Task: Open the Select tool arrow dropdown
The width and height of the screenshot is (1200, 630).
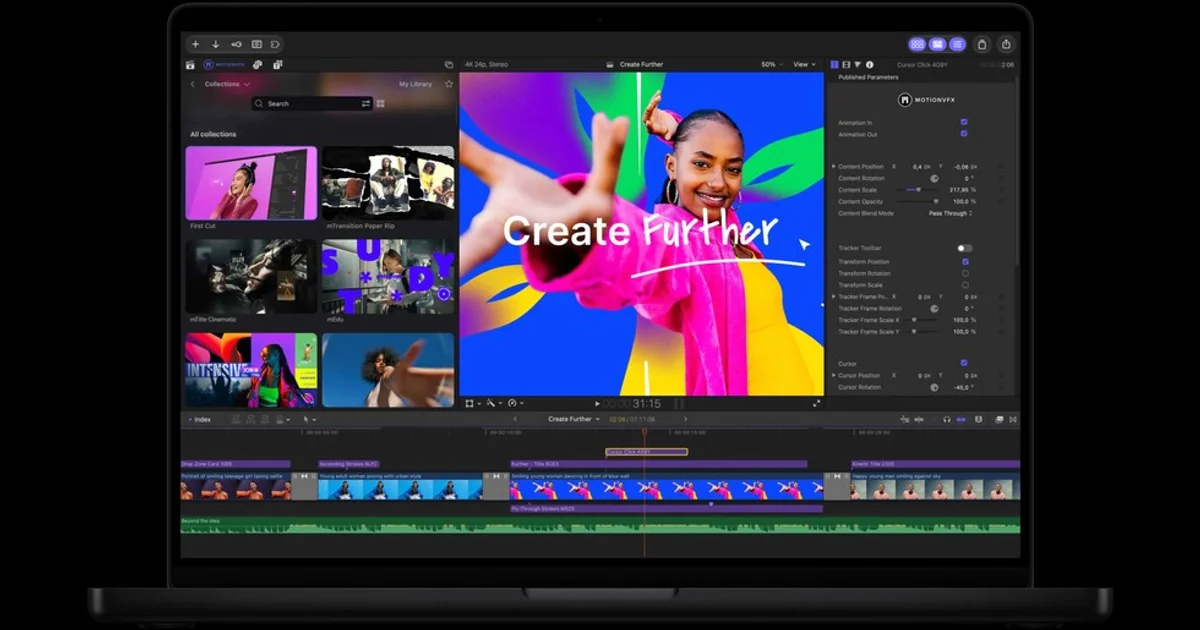Action: (310, 420)
